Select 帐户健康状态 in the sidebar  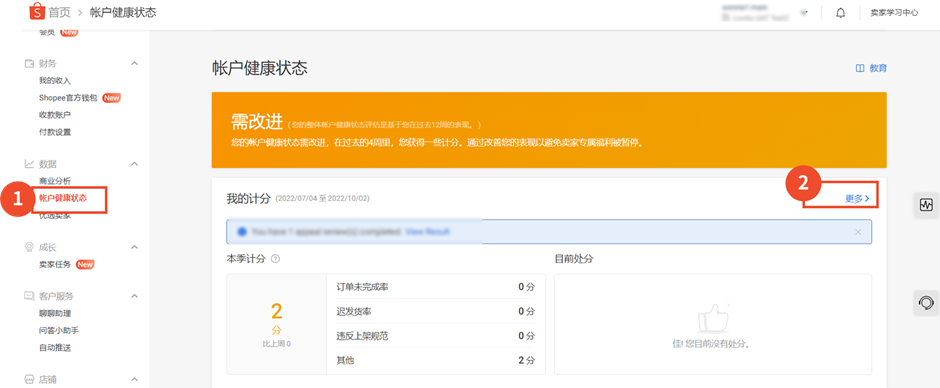click(x=63, y=198)
